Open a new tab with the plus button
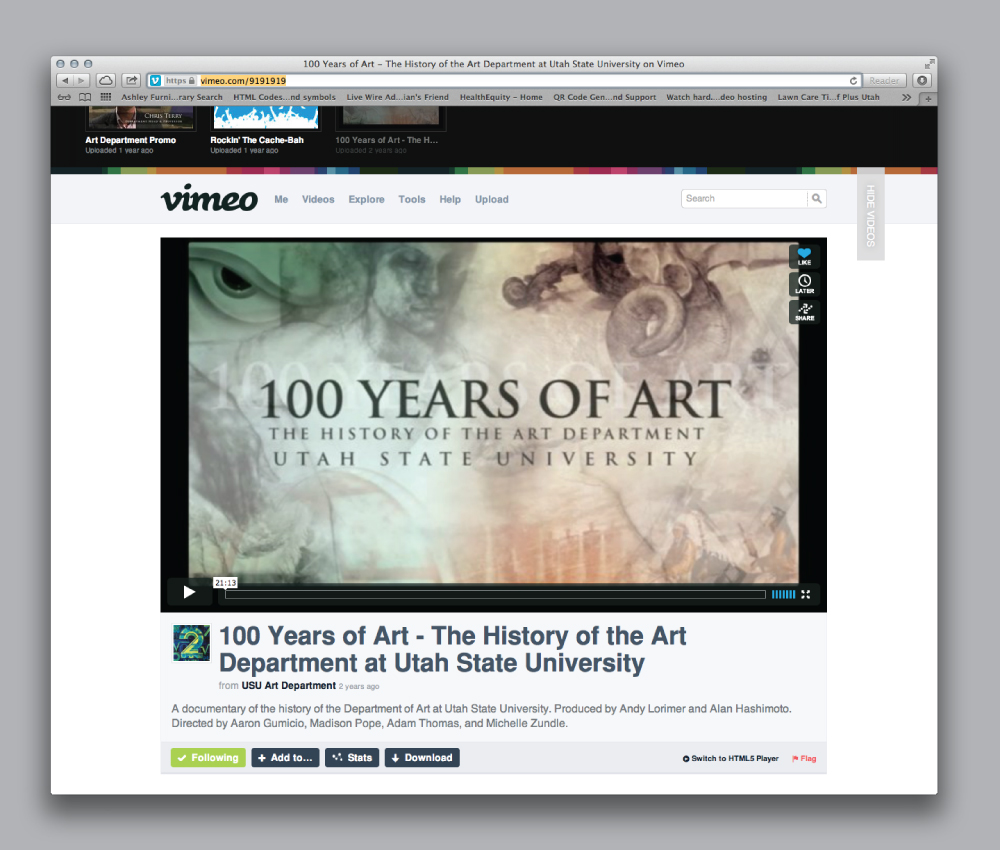This screenshot has width=1000, height=850. tap(929, 98)
